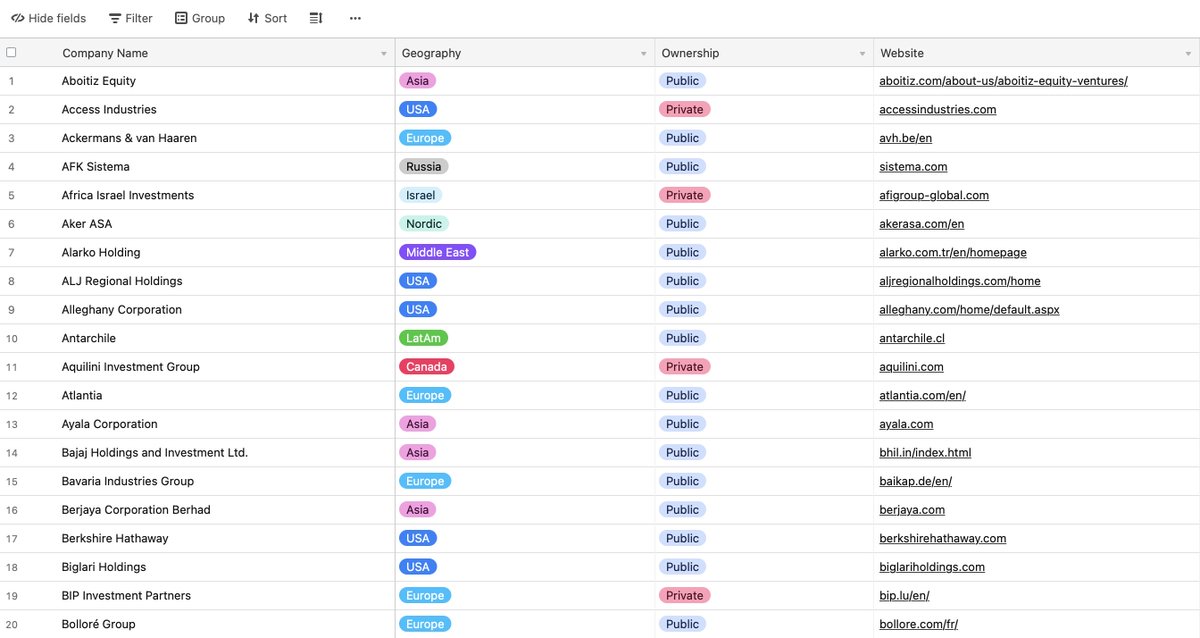
Task: Click the Israel geography tag
Action: pyautogui.click(x=420, y=195)
